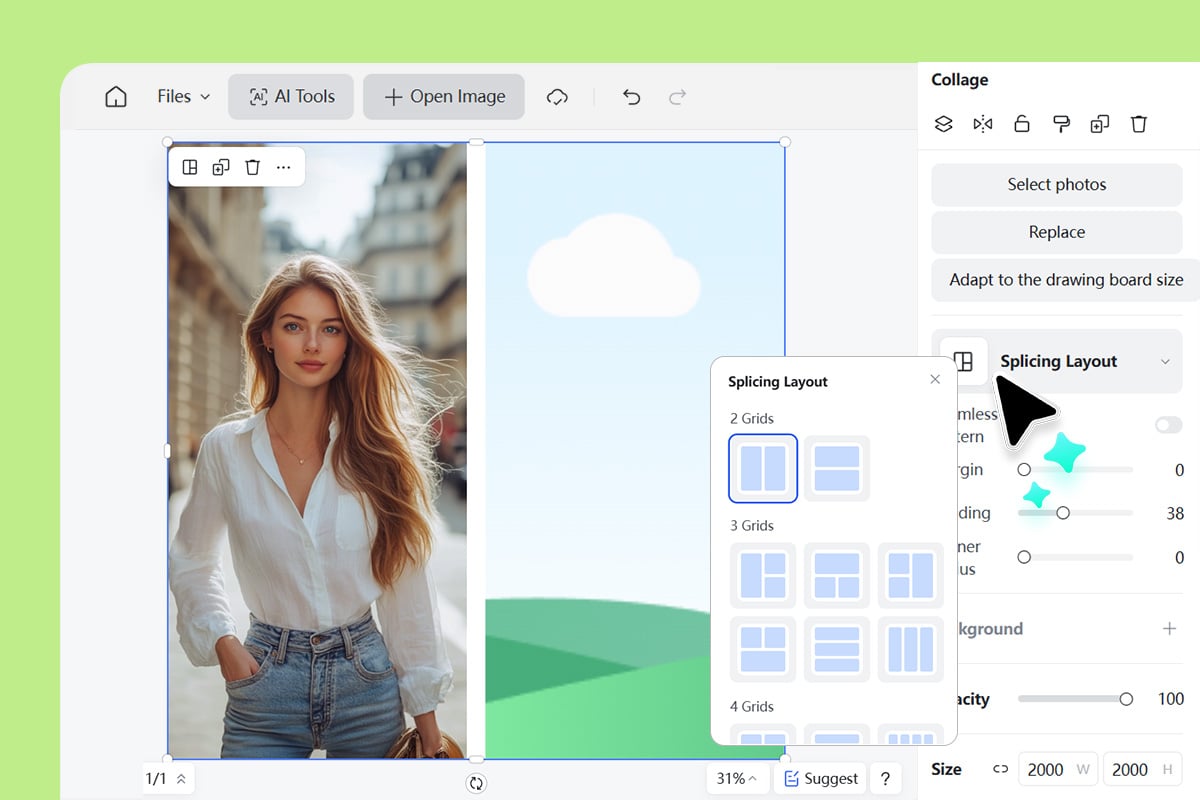Screen dimensions: 1200x800
Task: Click the rotate handle below the canvas
Action: click(476, 783)
